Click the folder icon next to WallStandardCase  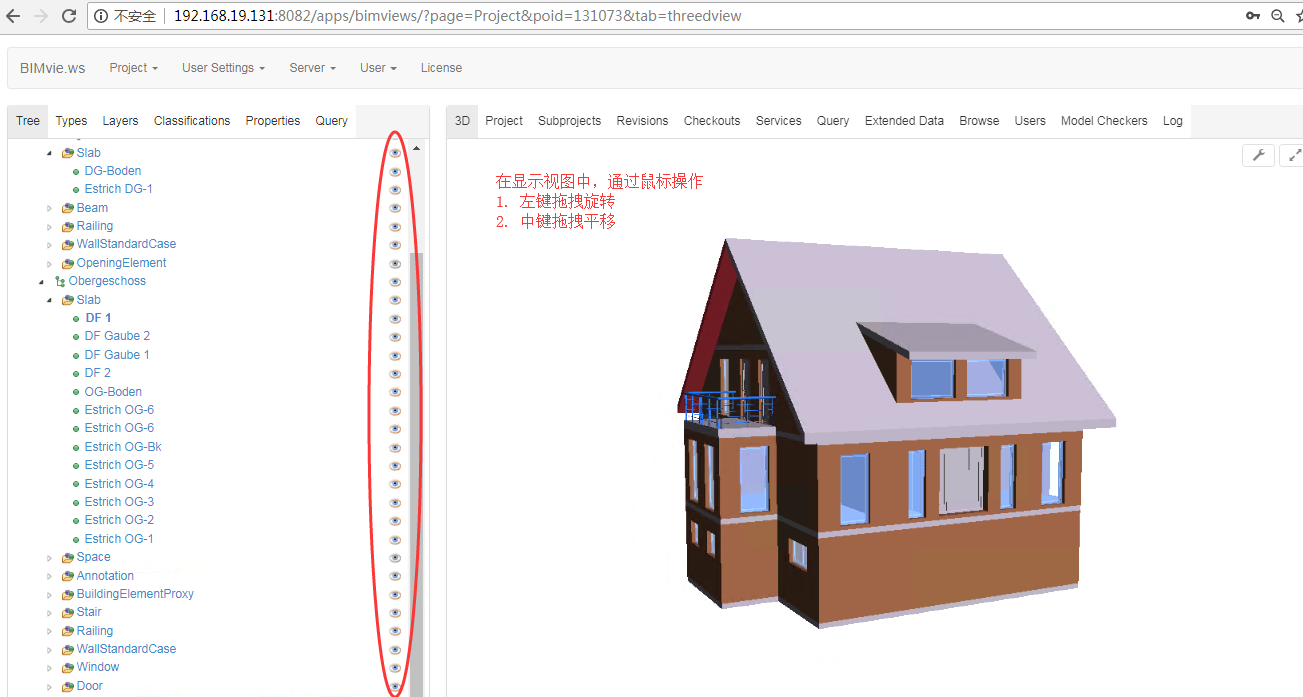(66, 243)
